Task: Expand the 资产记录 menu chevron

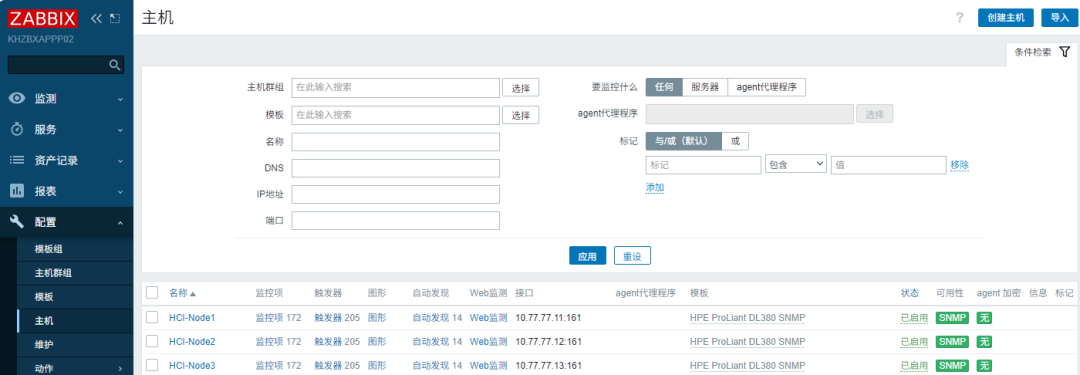Action: click(x=121, y=161)
